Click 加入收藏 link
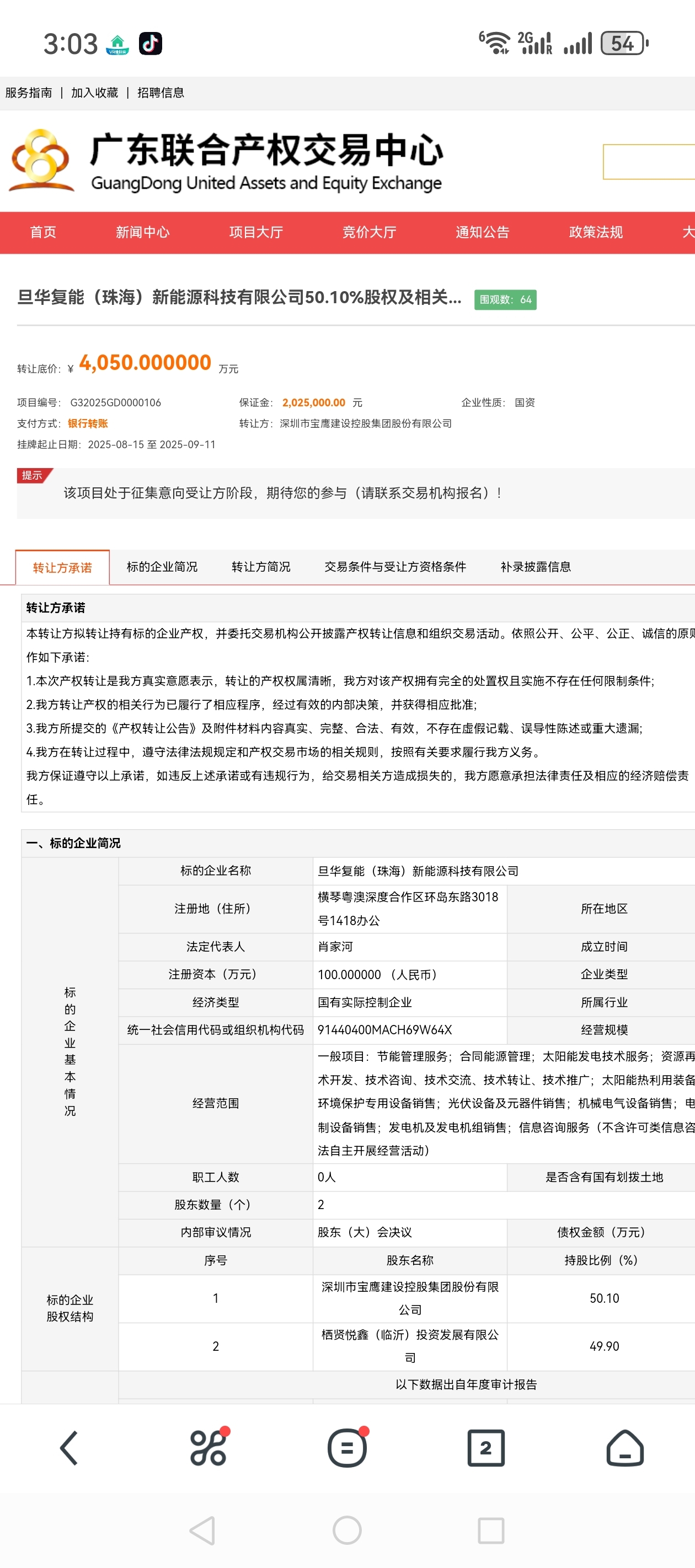This screenshot has width=695, height=1568. (94, 93)
